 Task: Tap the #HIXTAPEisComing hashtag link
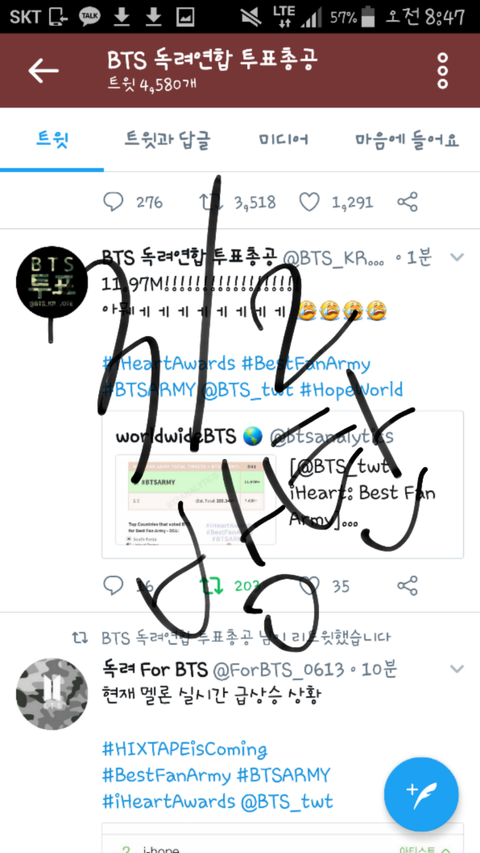pos(184,750)
